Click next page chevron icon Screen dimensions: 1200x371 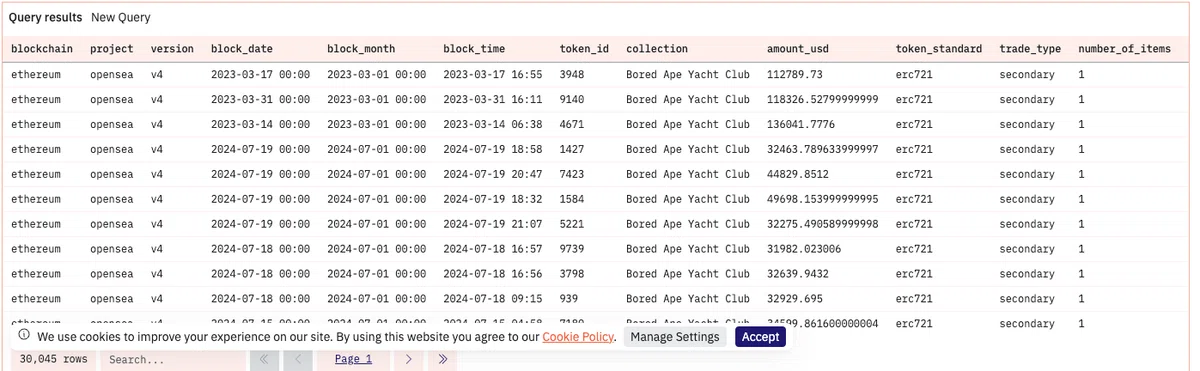tap(408, 359)
